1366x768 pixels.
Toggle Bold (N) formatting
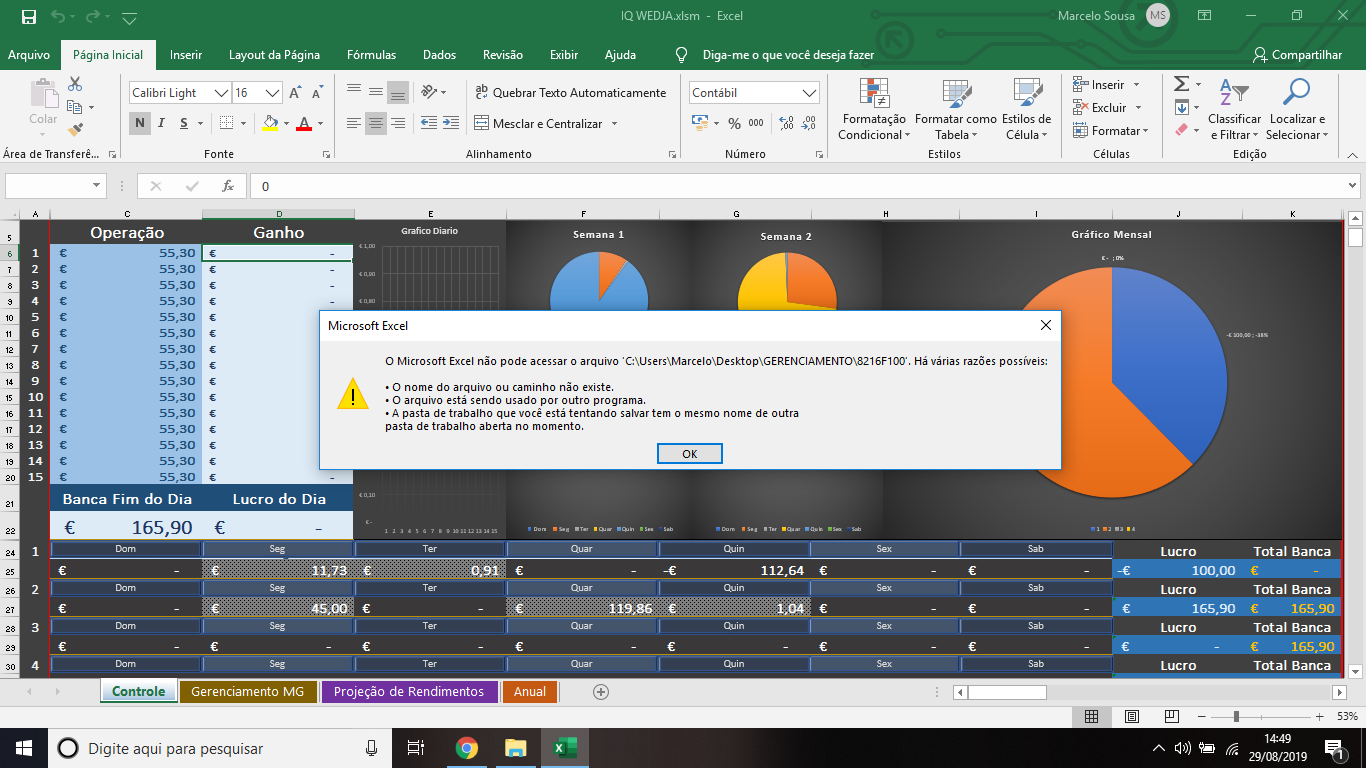pyautogui.click(x=139, y=123)
